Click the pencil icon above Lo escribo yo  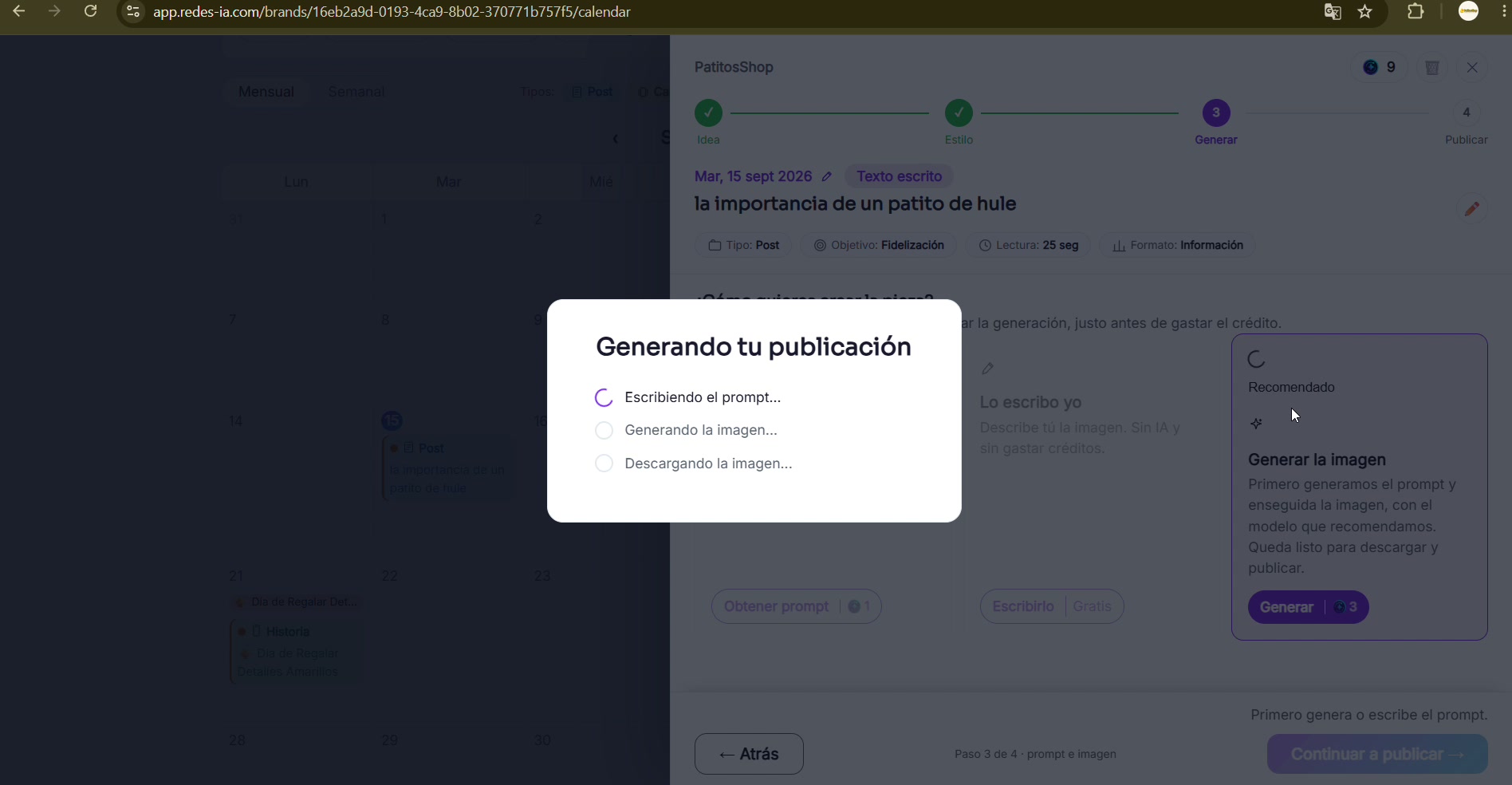pyautogui.click(x=988, y=369)
